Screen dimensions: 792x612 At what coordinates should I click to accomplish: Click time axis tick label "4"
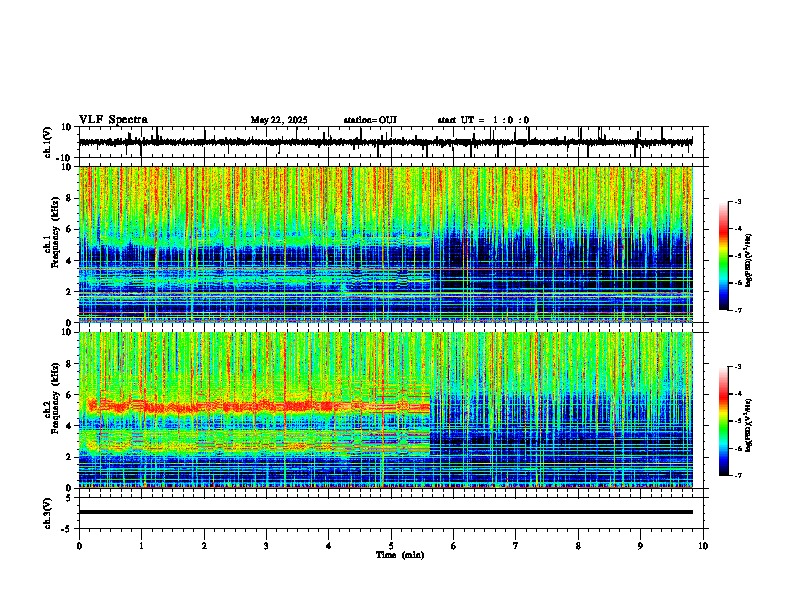pyautogui.click(x=329, y=546)
